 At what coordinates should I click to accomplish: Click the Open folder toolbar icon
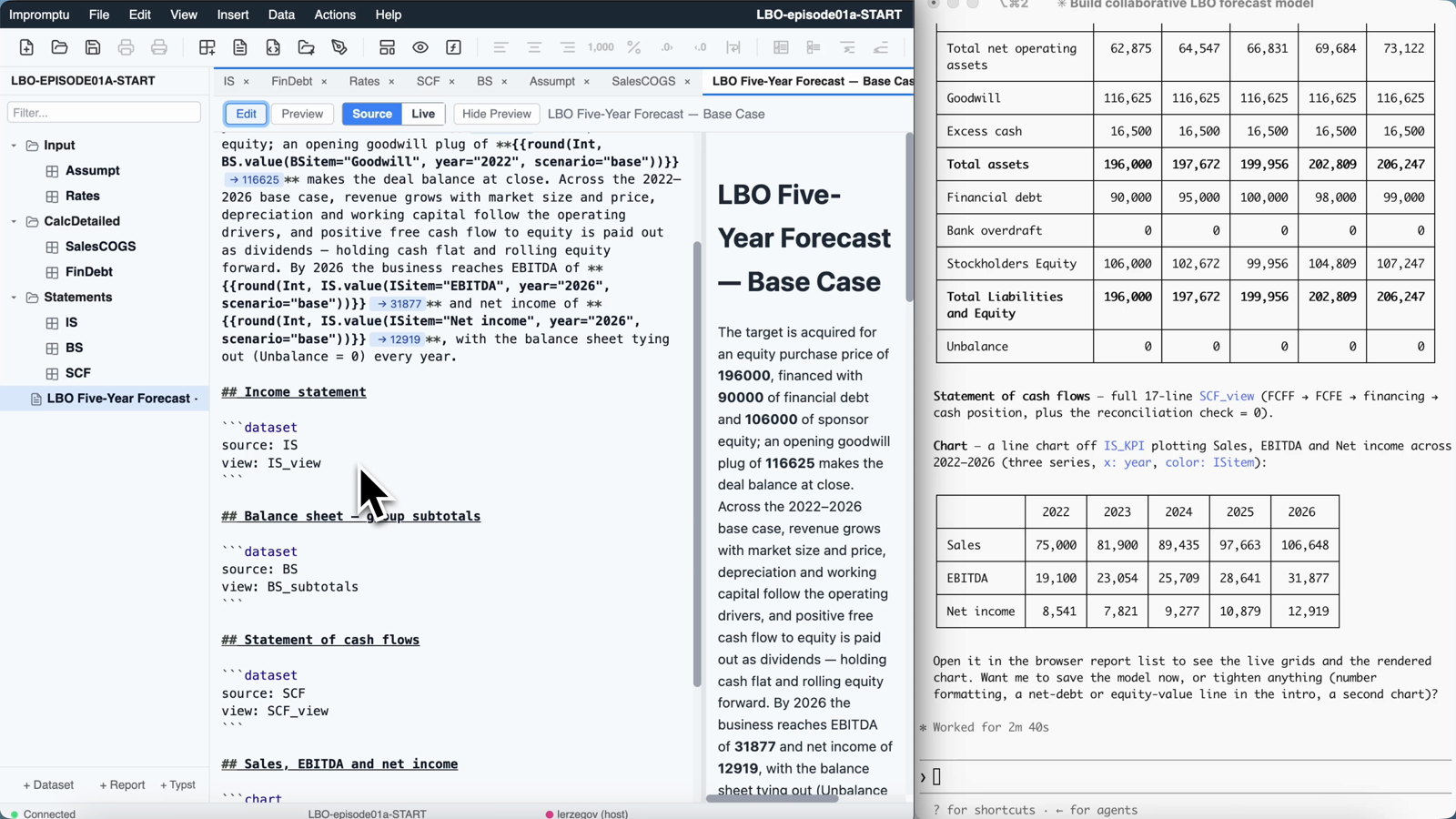coord(59,47)
